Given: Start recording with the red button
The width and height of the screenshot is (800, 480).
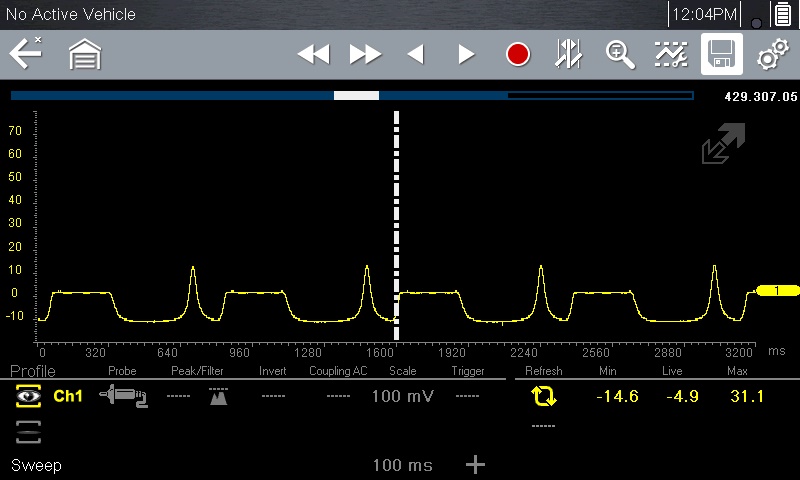Looking at the screenshot, I should 517,54.
